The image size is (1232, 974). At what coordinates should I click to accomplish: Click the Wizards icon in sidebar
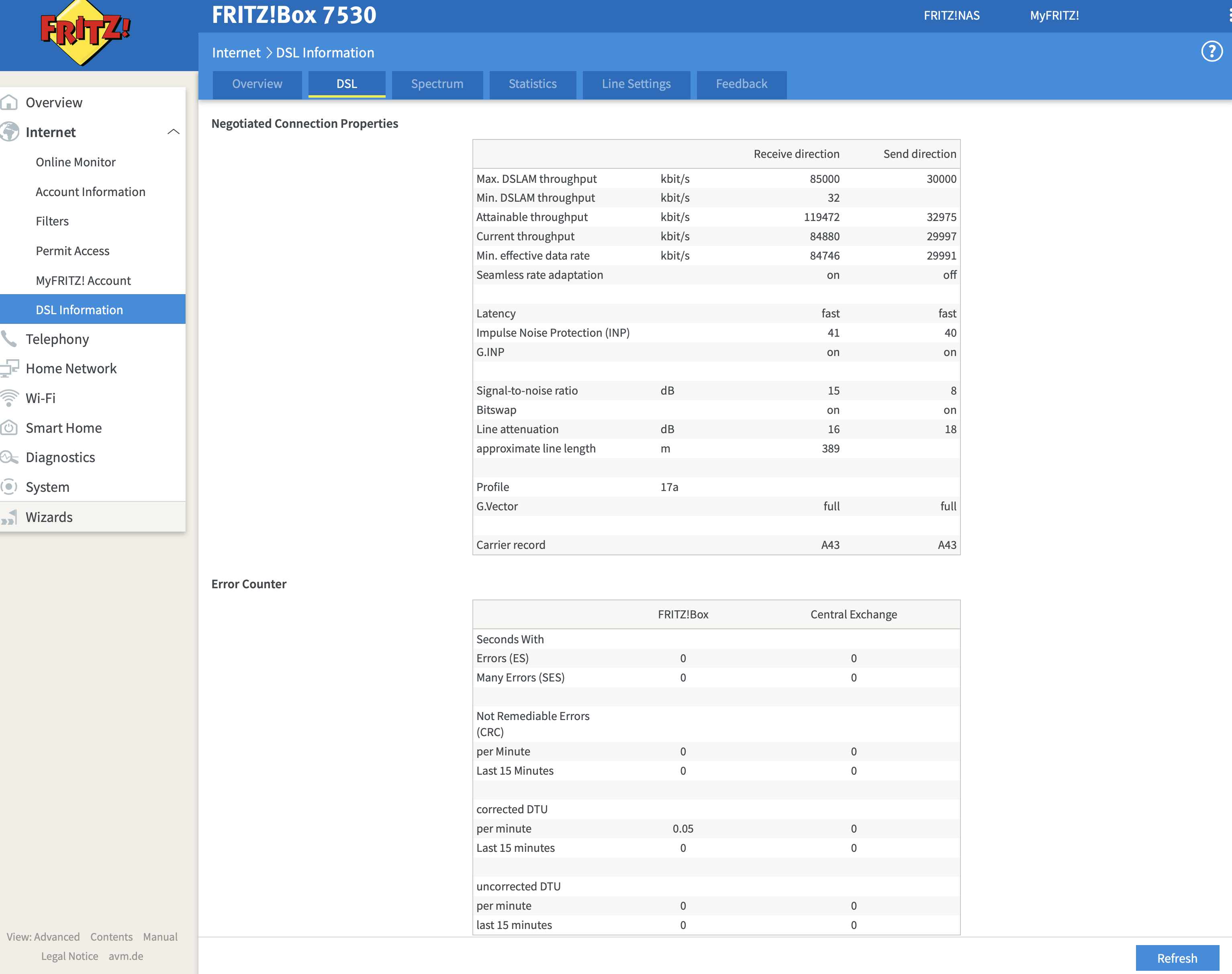[9, 517]
